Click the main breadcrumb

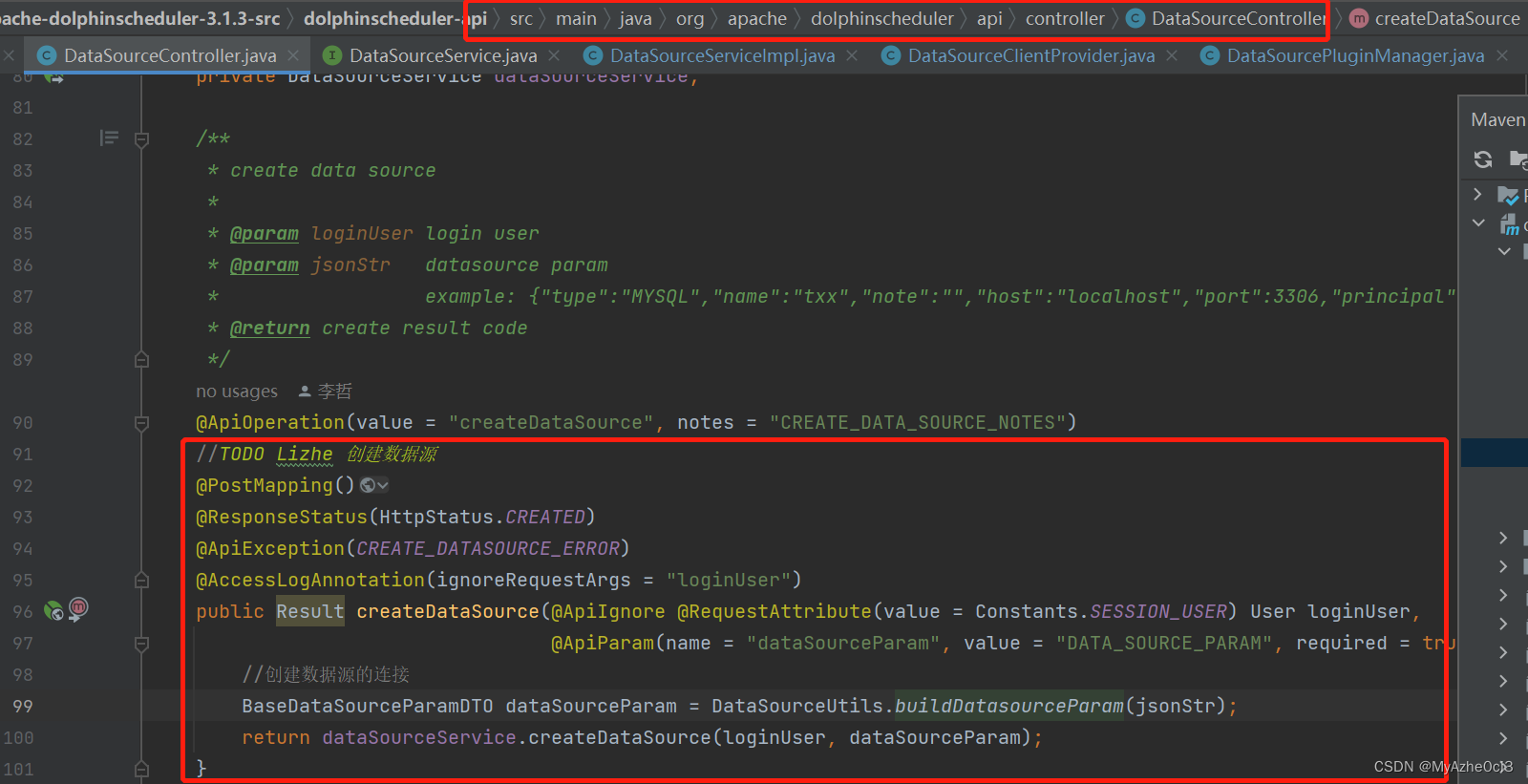click(576, 18)
